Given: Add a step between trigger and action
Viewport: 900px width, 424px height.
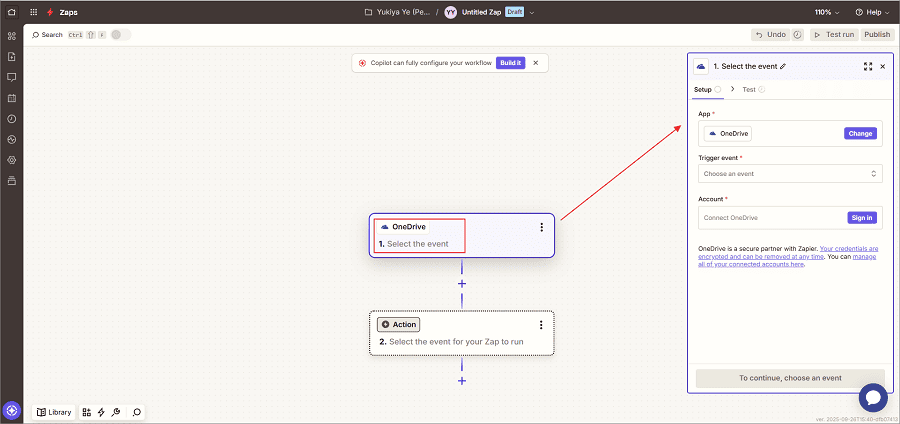Looking at the screenshot, I should (461, 283).
